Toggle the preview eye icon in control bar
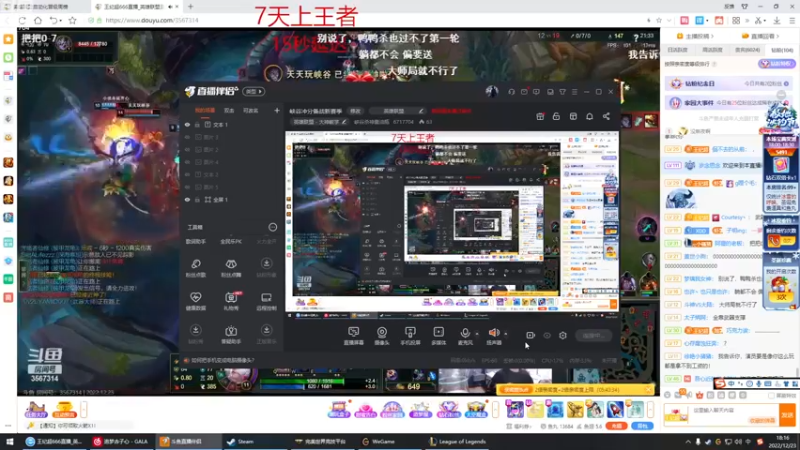This screenshot has height=450, width=800. (x=547, y=336)
